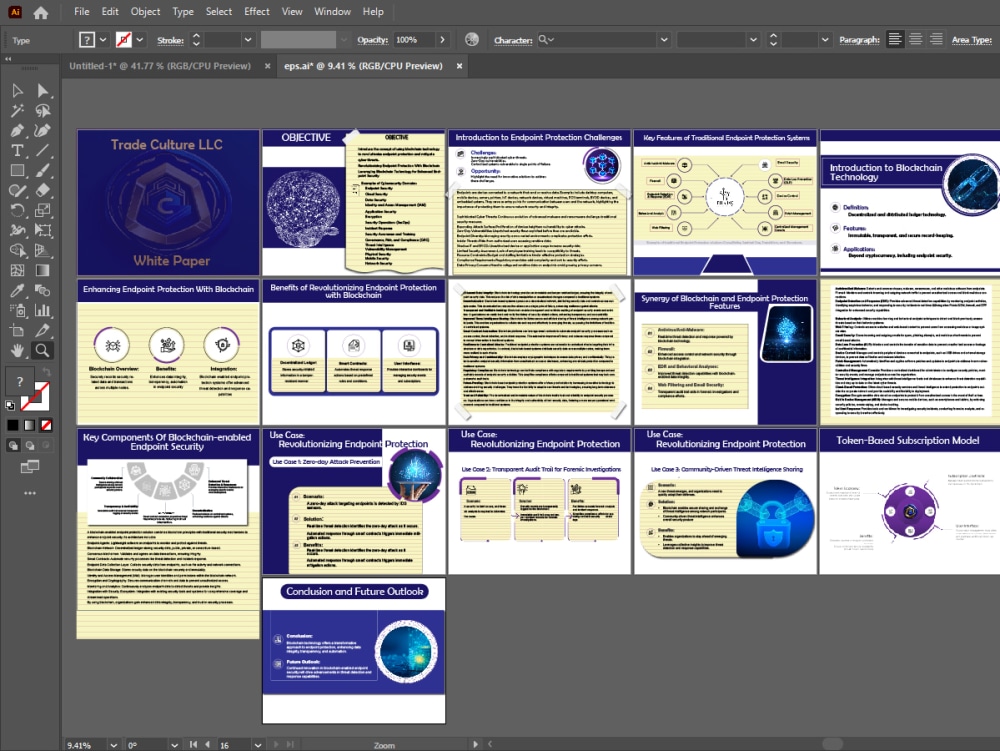Pick the Pen tool
Viewport: 1000px width, 751px height.
coord(17,131)
